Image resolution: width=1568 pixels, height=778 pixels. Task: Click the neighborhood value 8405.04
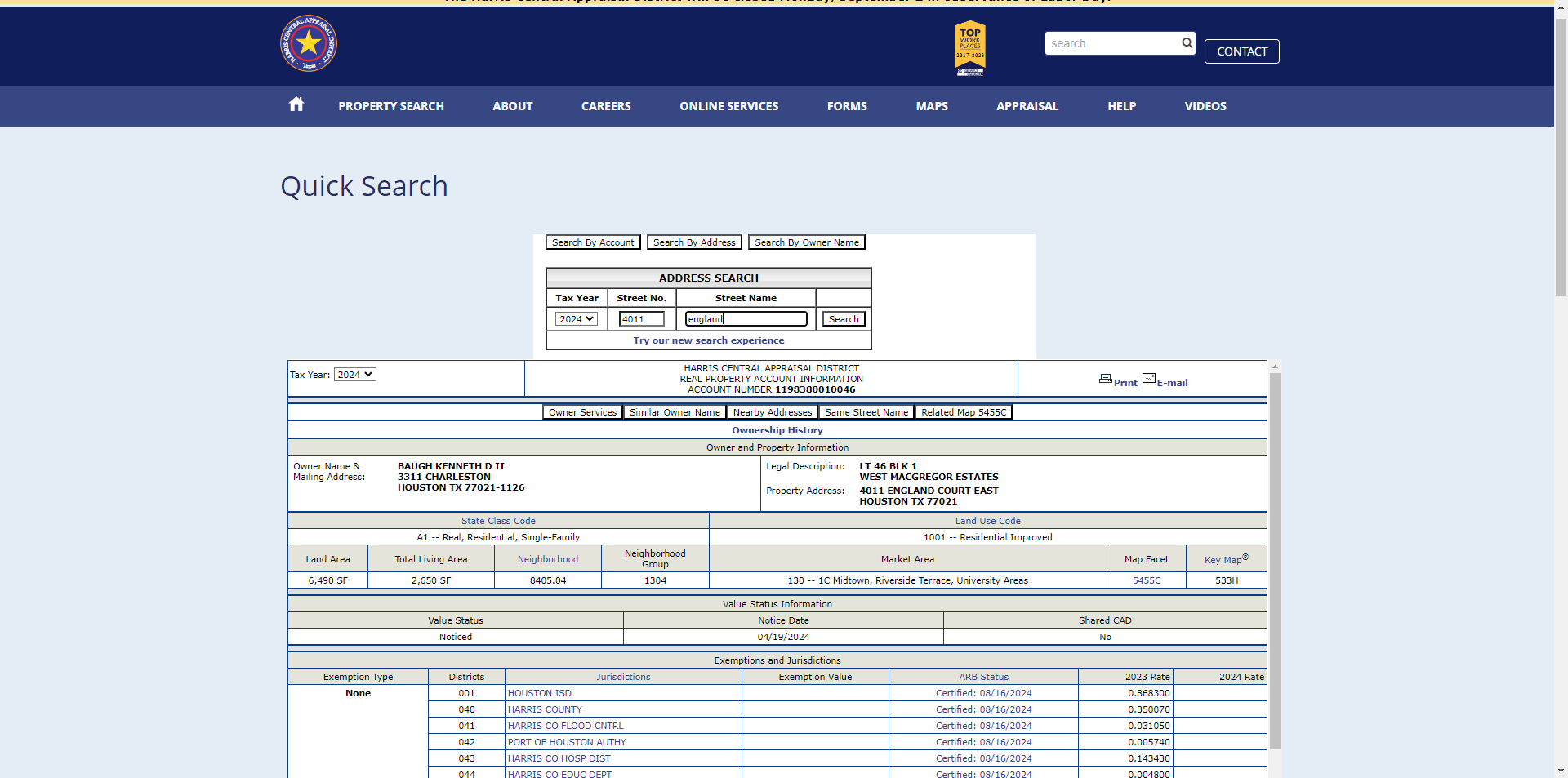(x=548, y=580)
